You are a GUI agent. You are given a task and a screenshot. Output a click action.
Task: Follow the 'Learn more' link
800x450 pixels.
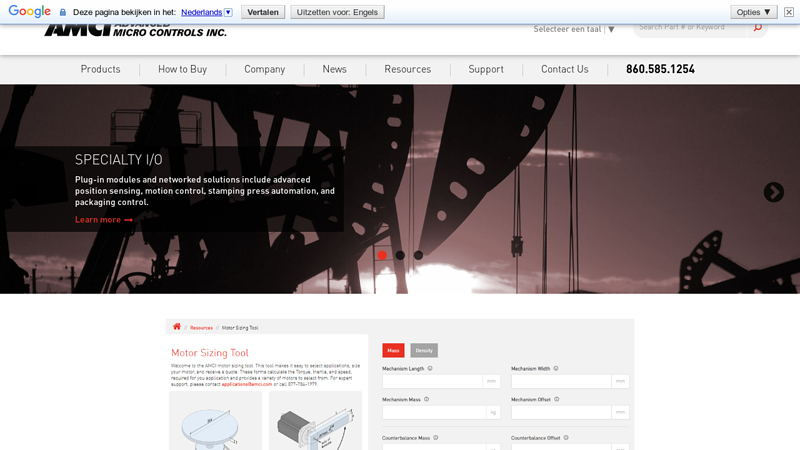point(104,220)
